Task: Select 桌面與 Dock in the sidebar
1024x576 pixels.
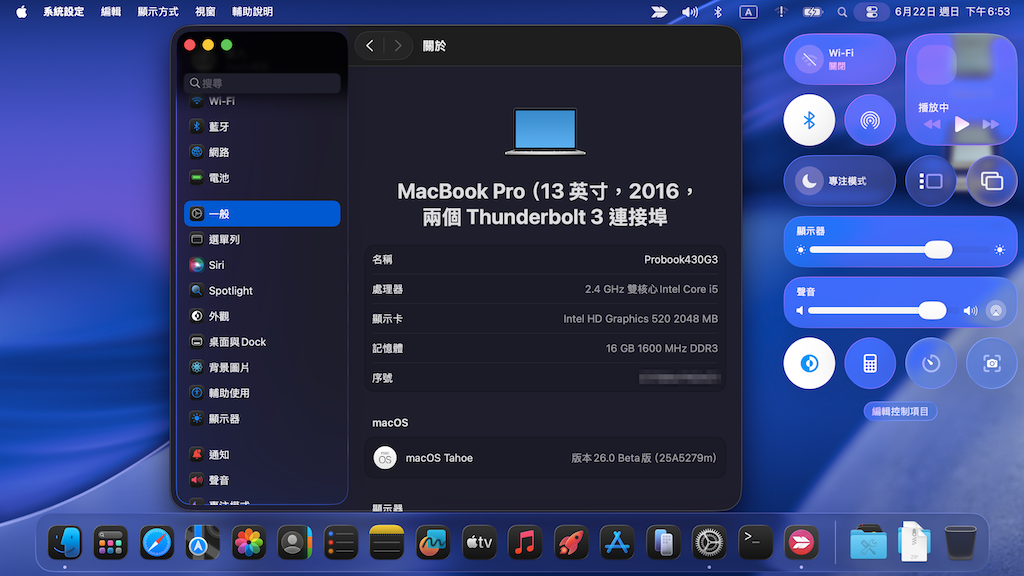Action: coord(262,342)
